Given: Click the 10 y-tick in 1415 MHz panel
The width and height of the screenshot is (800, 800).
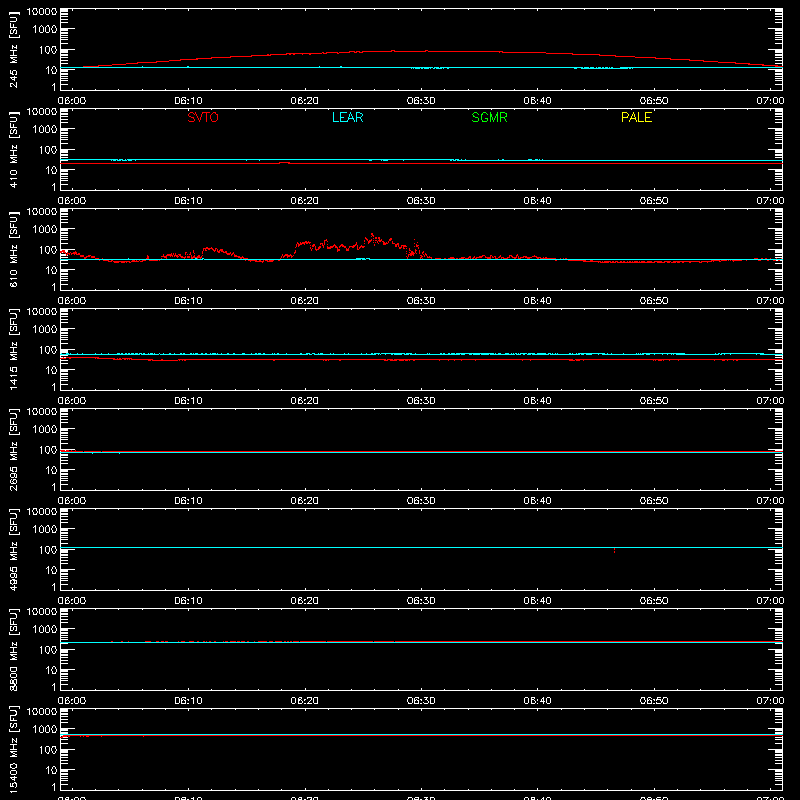Looking at the screenshot, I should tap(51, 370).
